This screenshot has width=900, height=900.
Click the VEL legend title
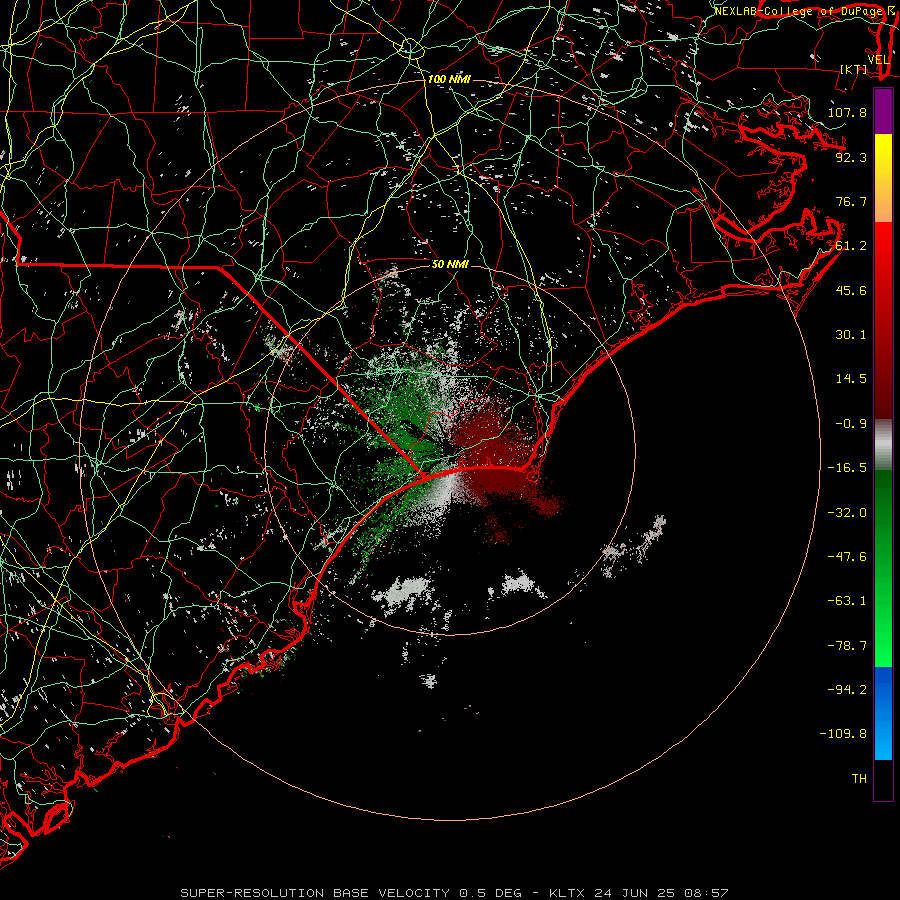(878, 60)
